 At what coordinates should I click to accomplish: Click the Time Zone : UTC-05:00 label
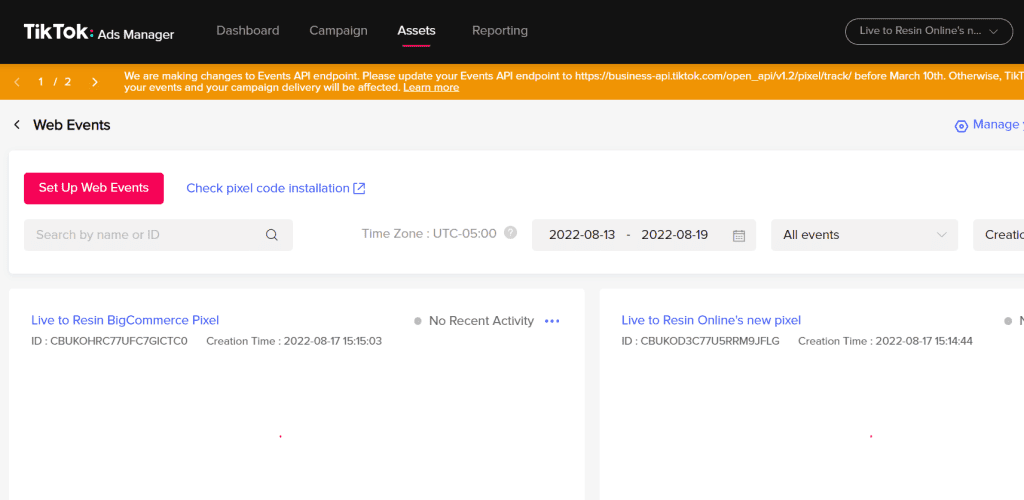click(429, 233)
